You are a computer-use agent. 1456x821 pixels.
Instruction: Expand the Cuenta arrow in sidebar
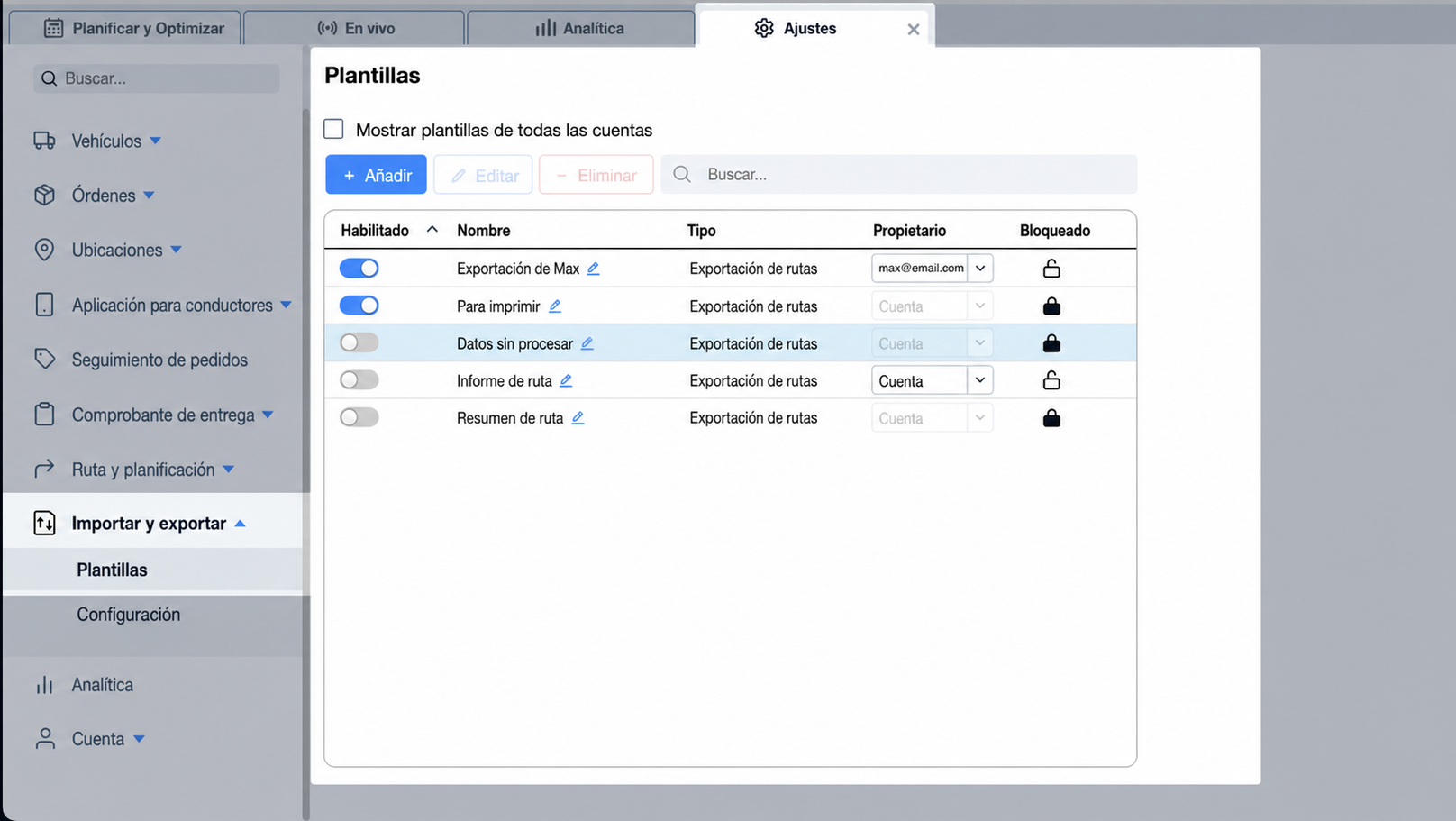(x=139, y=739)
